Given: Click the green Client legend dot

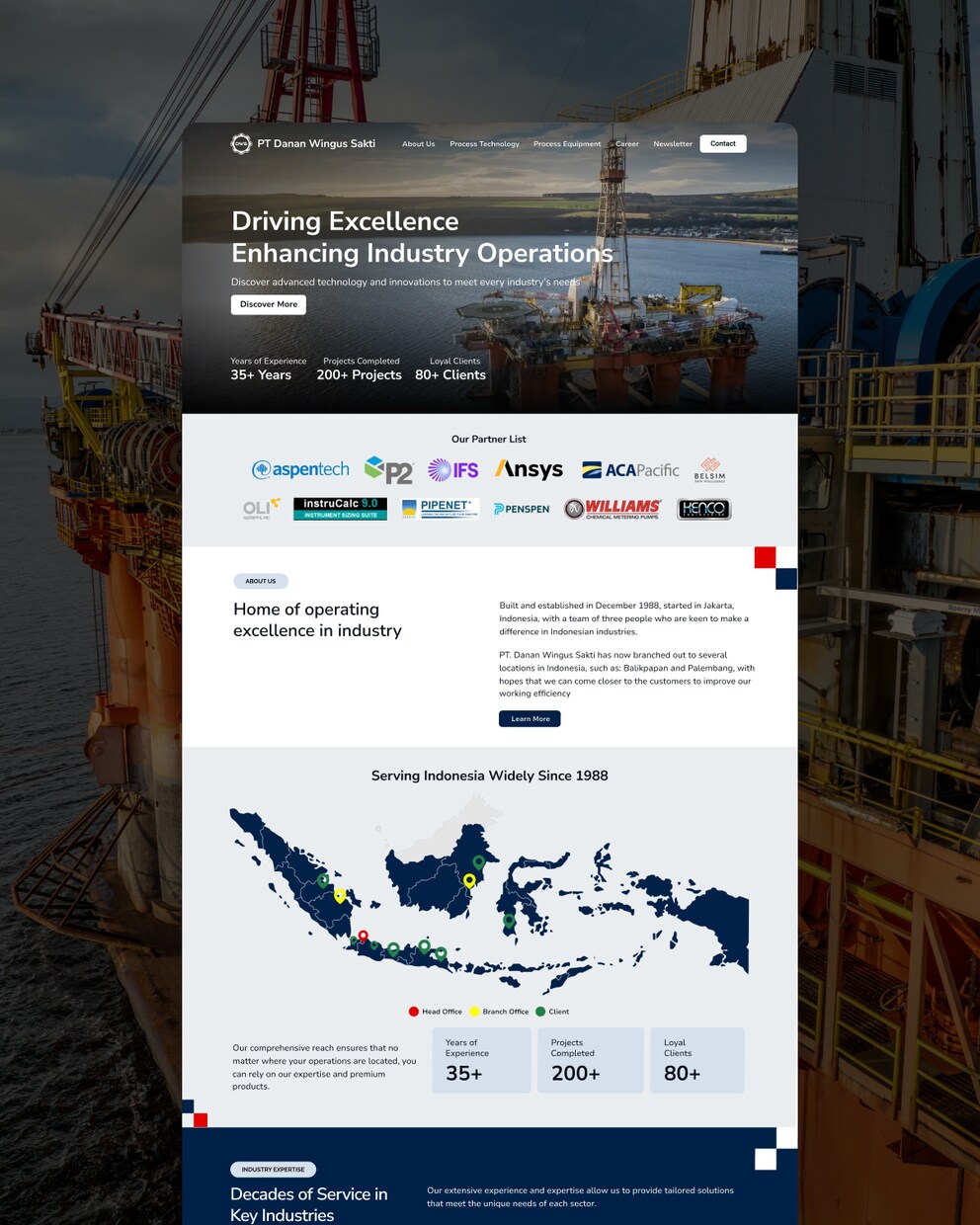Looking at the screenshot, I should (540, 1012).
